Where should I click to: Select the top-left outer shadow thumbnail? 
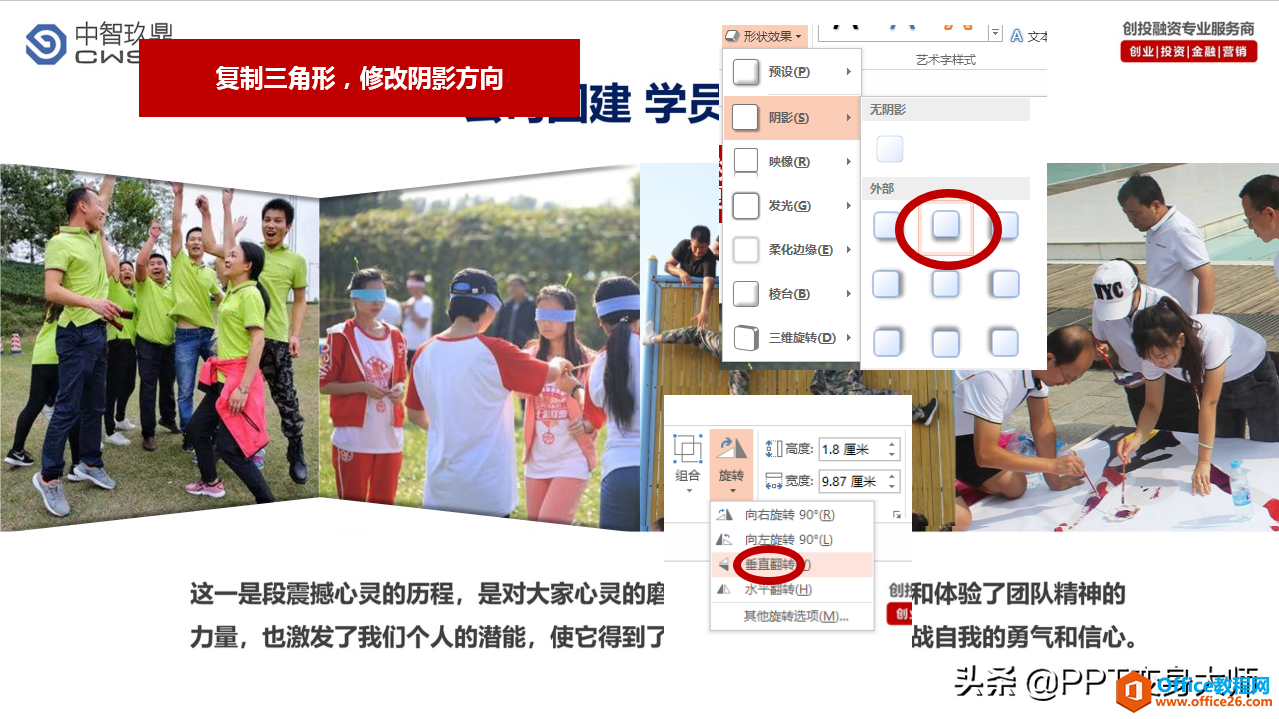tap(885, 227)
